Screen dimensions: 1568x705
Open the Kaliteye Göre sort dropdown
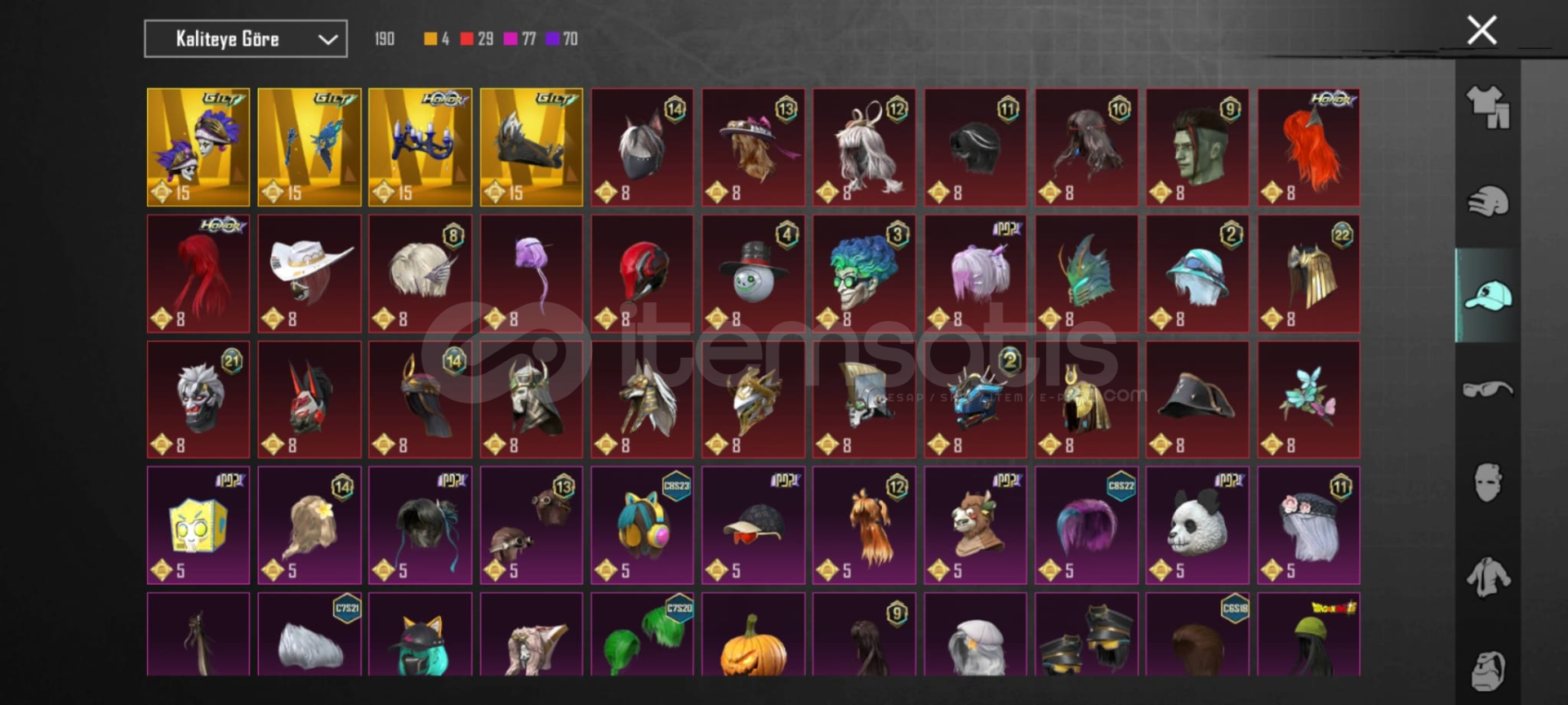[246, 38]
